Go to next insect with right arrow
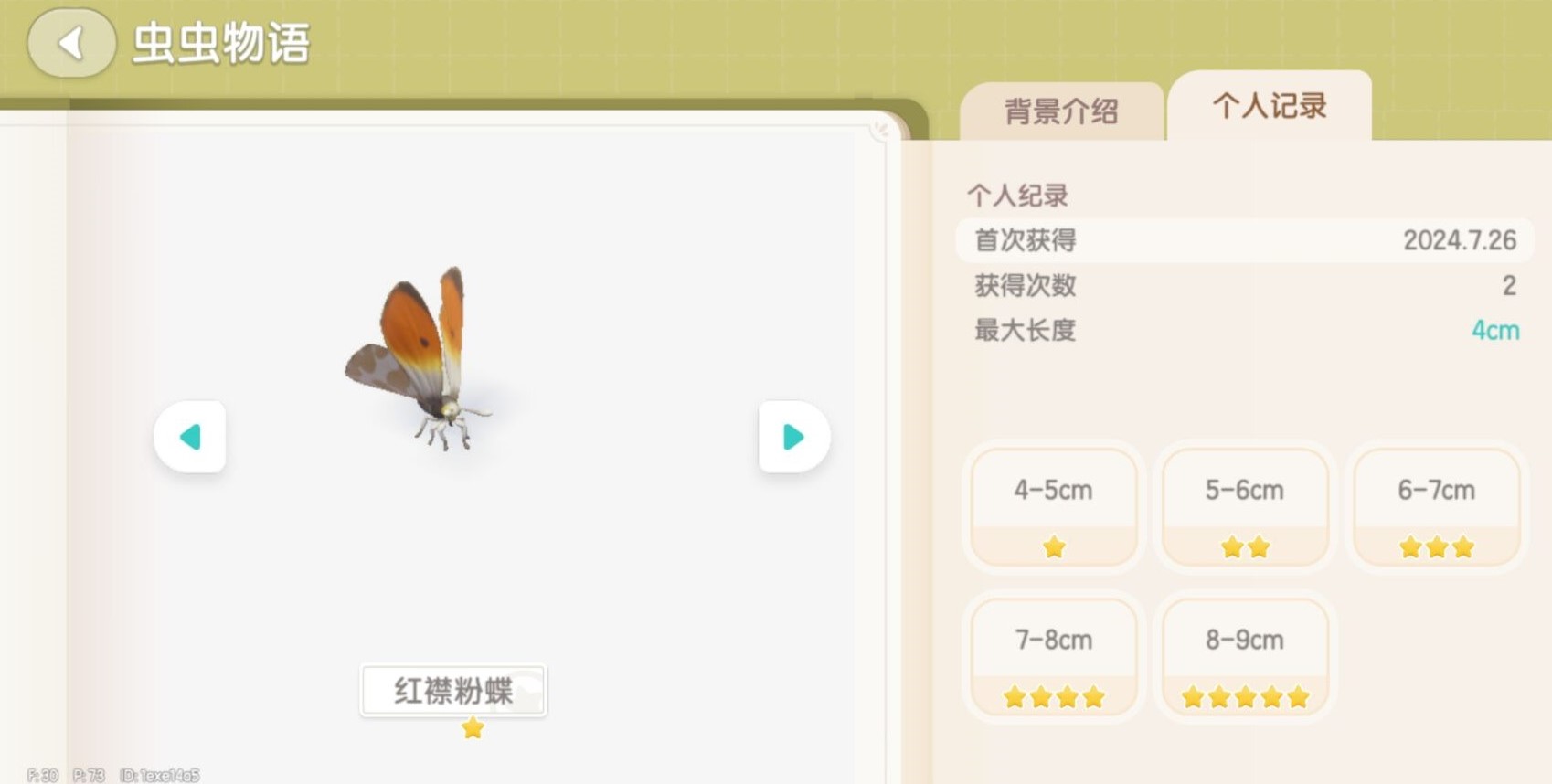The width and height of the screenshot is (1552, 784). point(794,437)
